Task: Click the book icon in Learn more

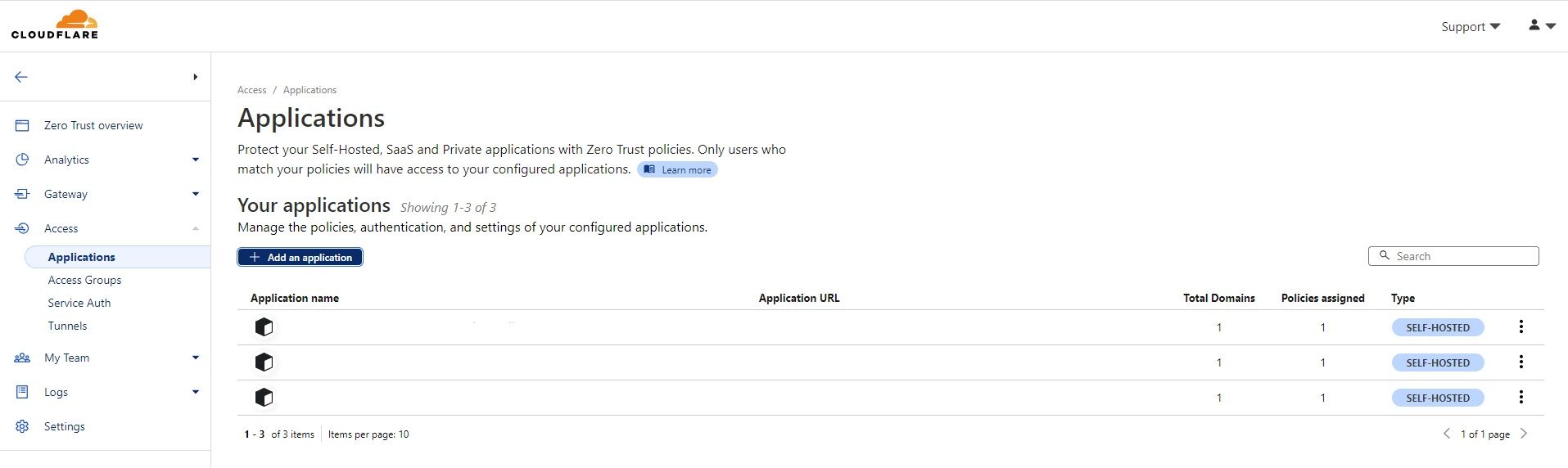Action: pos(649,169)
